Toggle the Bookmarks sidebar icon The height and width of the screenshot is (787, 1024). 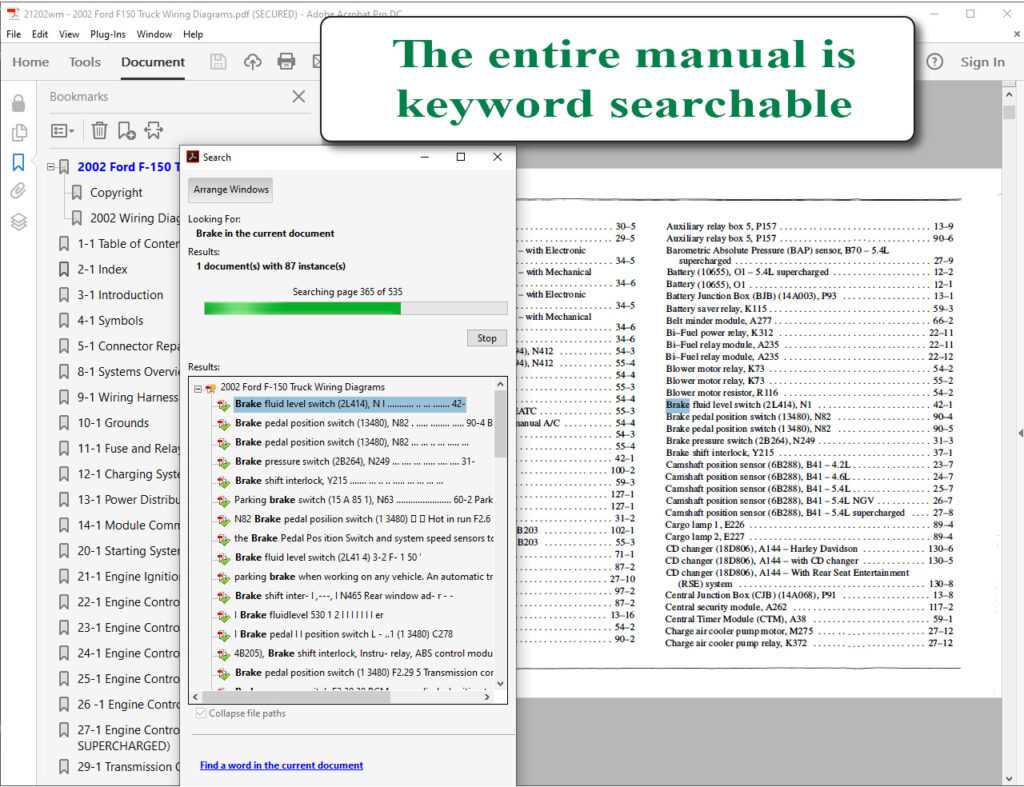point(19,162)
